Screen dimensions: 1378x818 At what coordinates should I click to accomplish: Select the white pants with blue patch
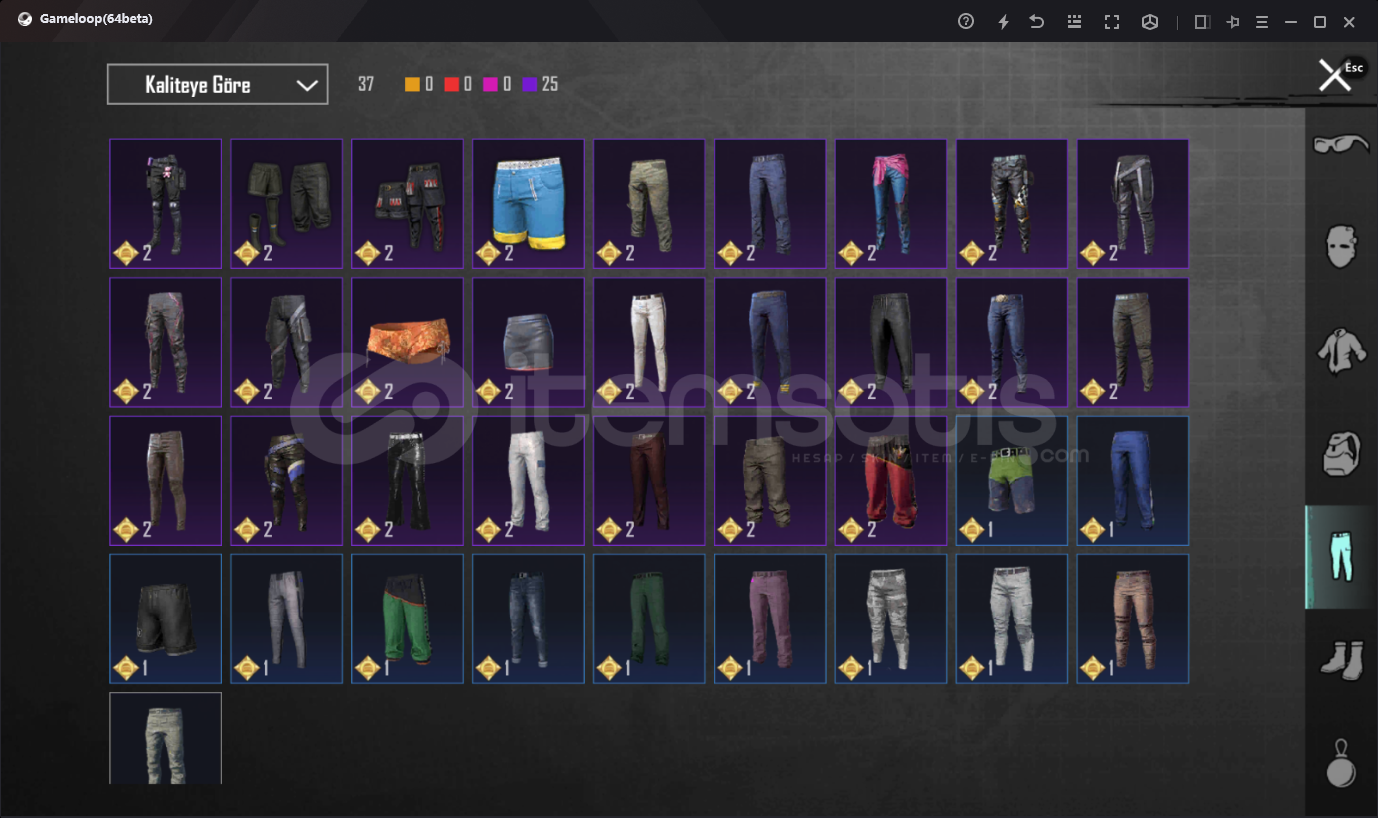pos(528,481)
